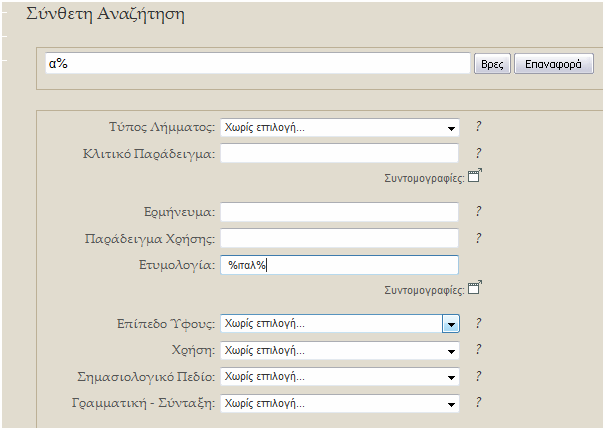Open abbreviations icon under Ετυμολογία field
Screen dimensions: 605x430
(475, 288)
